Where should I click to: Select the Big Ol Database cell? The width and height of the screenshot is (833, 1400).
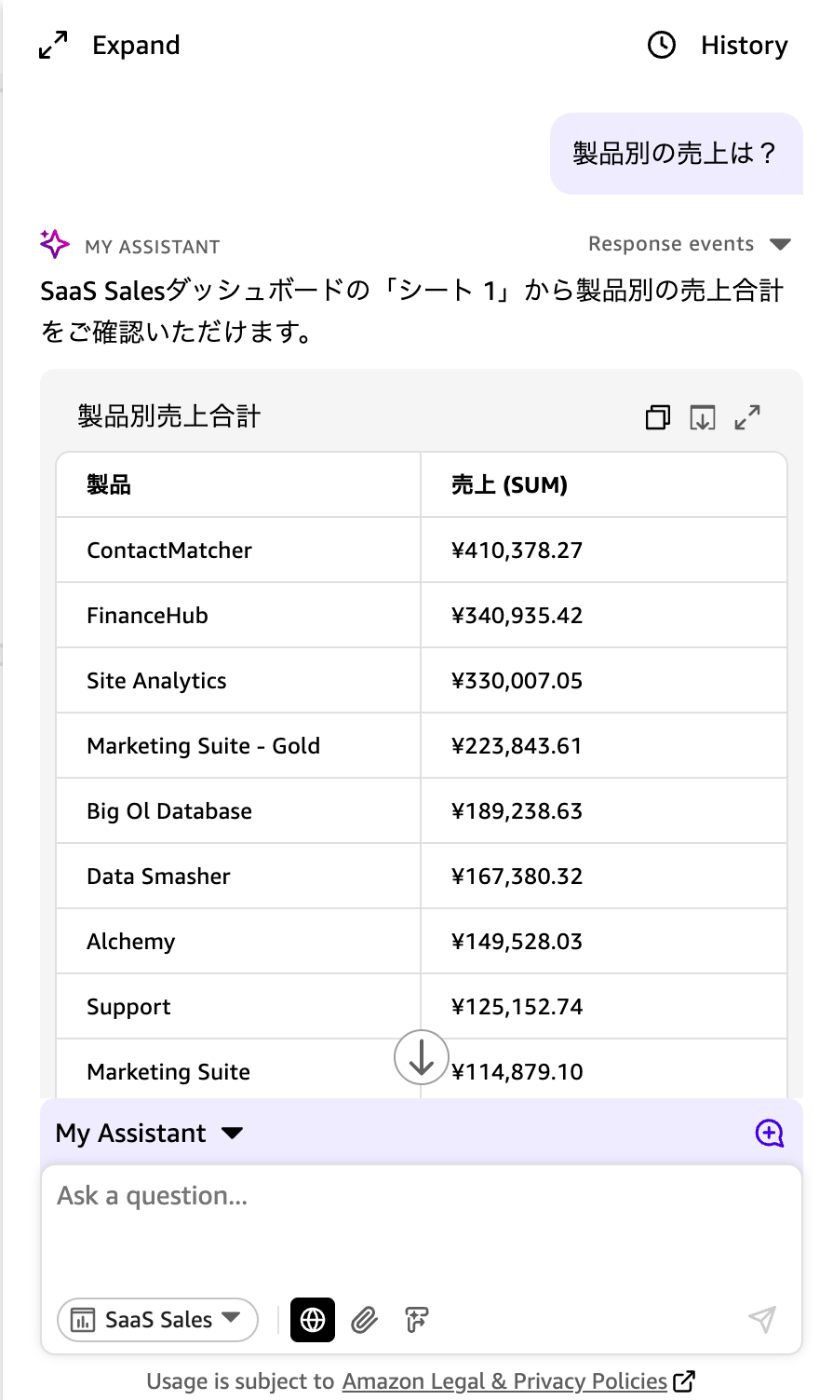tap(239, 811)
